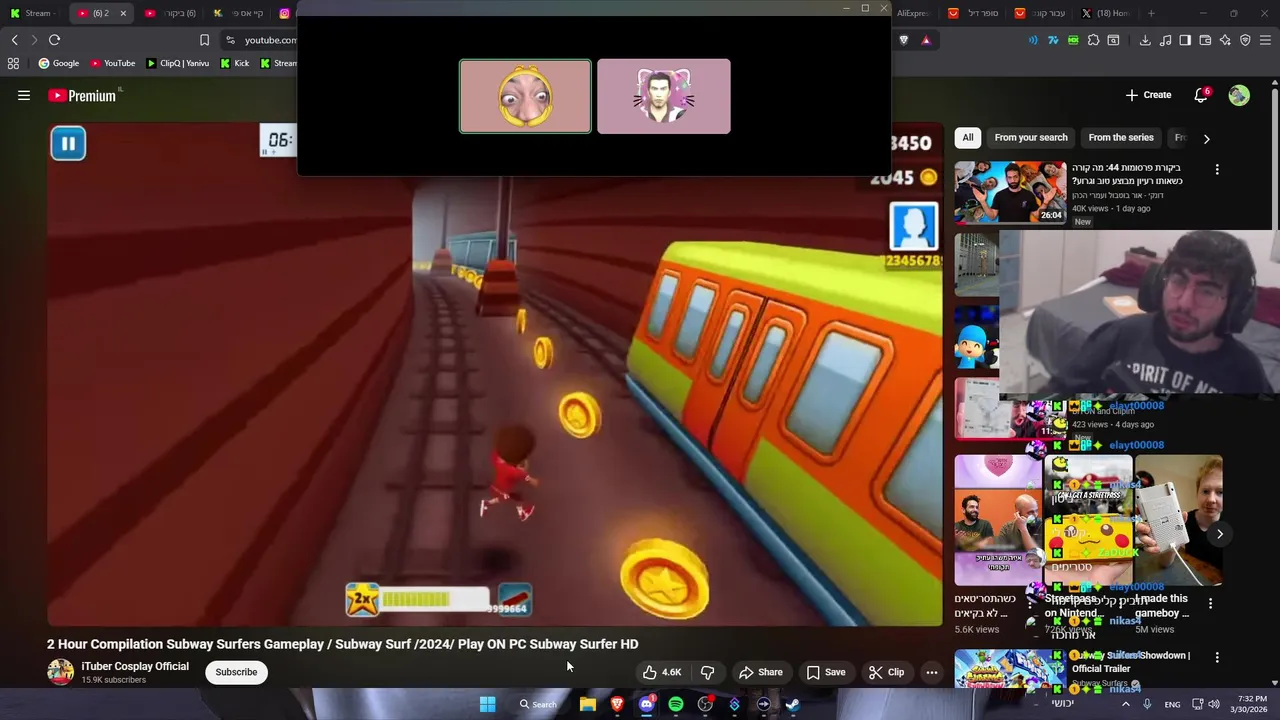This screenshot has height=720, width=1280.
Task: Save the video to a playlist
Action: point(826,672)
